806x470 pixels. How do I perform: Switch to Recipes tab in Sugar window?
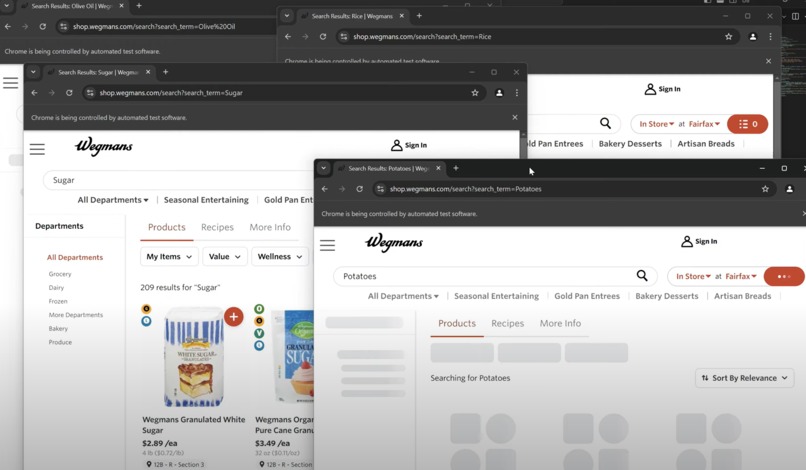pyautogui.click(x=217, y=227)
